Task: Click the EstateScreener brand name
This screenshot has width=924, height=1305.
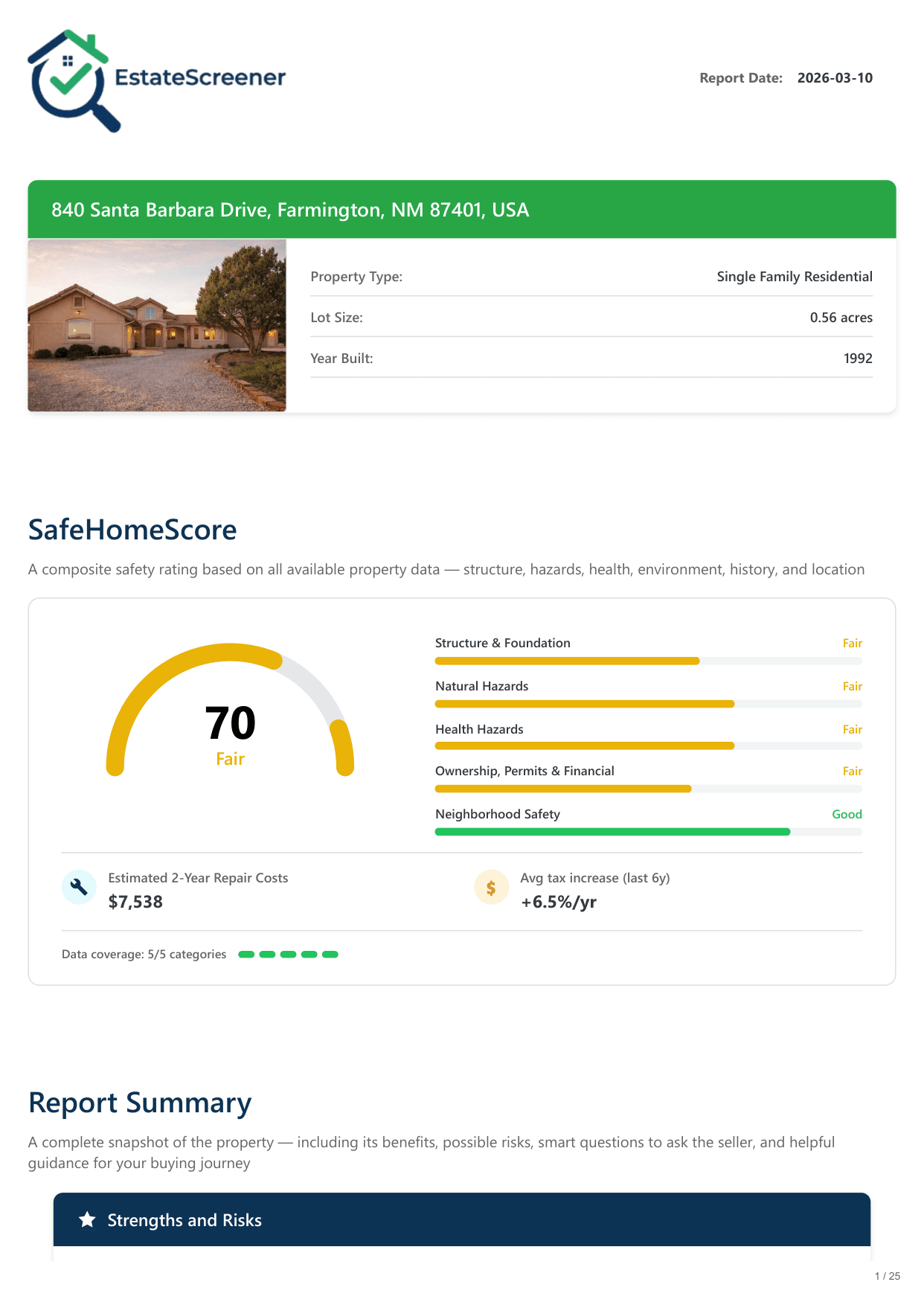Action: 200,77
